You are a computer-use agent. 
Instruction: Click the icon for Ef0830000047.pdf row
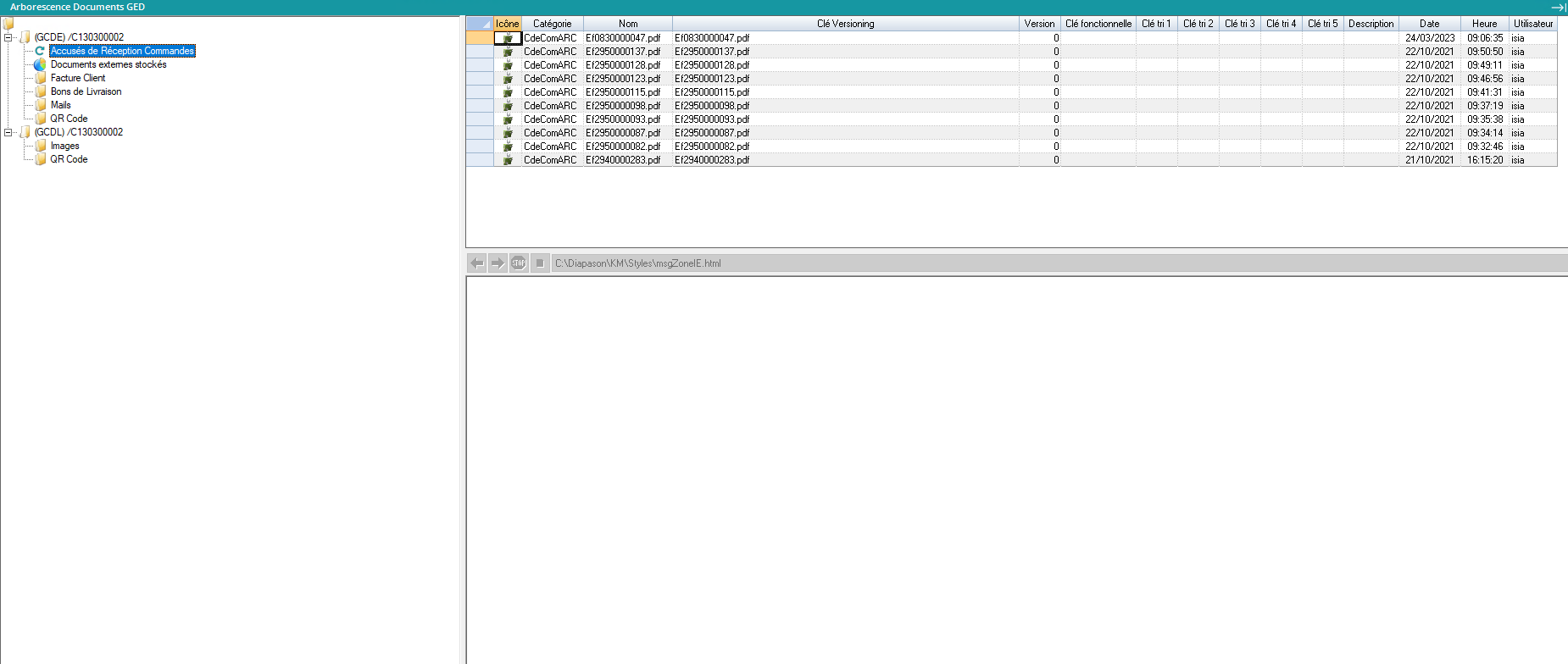[508, 38]
